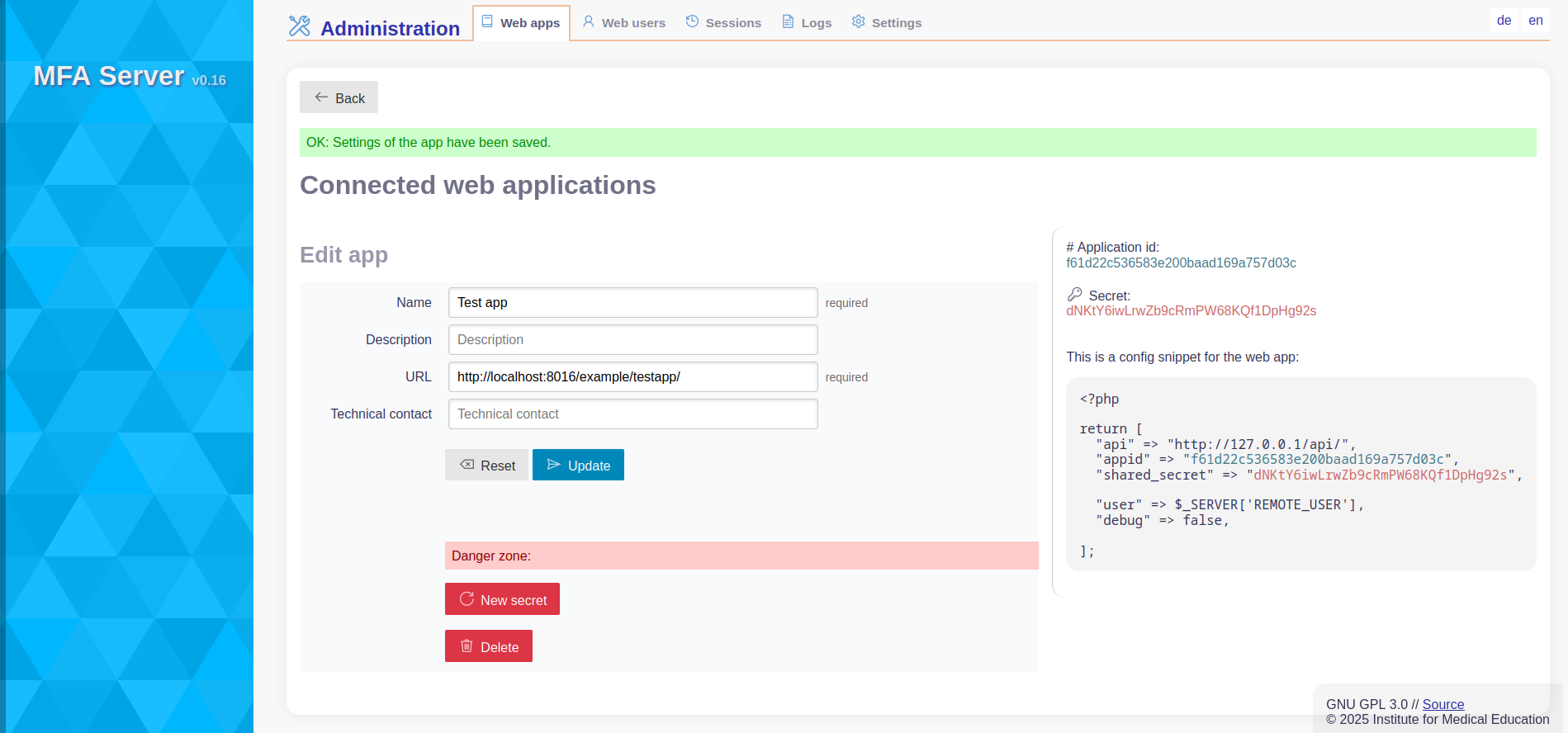
Task: Switch to the Web users tab
Action: click(623, 22)
